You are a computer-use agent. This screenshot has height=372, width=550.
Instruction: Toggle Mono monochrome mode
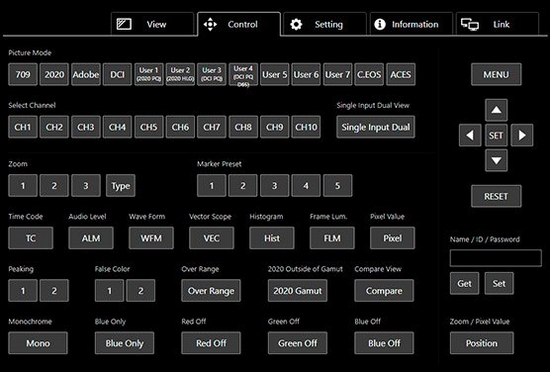[x=38, y=343]
